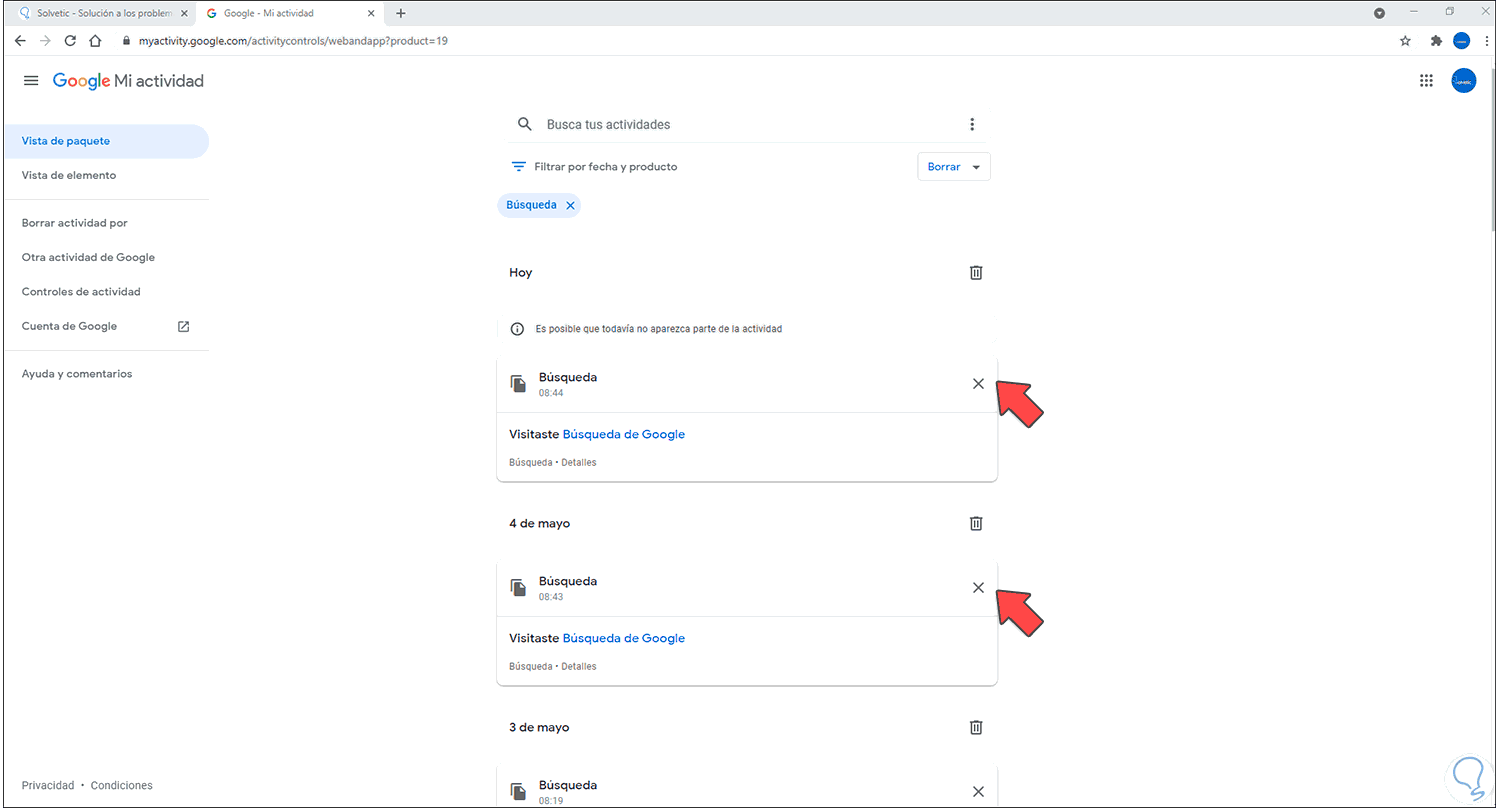The width and height of the screenshot is (1500, 808).
Task: Click the trash icon for 'Hoy' activity
Action: point(975,272)
